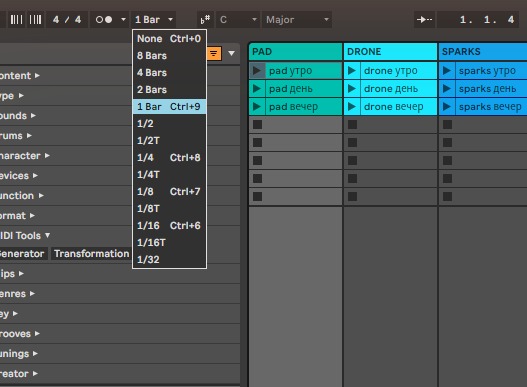
Task: Select 1/8T quantization option
Action: (x=169, y=208)
